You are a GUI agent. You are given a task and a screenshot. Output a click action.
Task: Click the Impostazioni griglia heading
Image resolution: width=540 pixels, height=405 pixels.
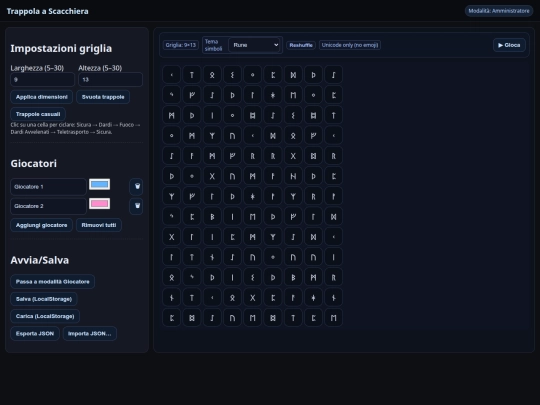click(61, 49)
